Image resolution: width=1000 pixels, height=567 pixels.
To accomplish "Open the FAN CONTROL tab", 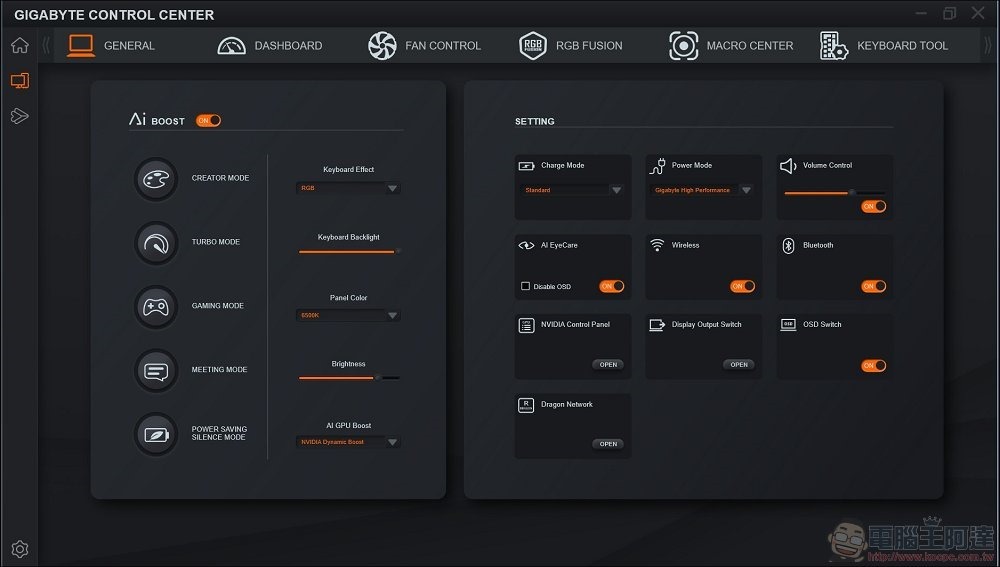I will tap(425, 45).
